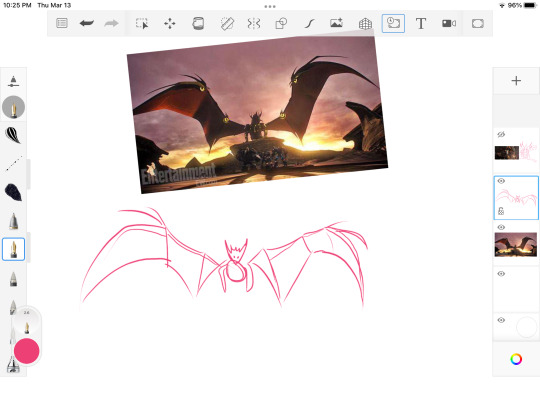Open the main menu list icon
The width and height of the screenshot is (540, 405).
click(x=62, y=23)
